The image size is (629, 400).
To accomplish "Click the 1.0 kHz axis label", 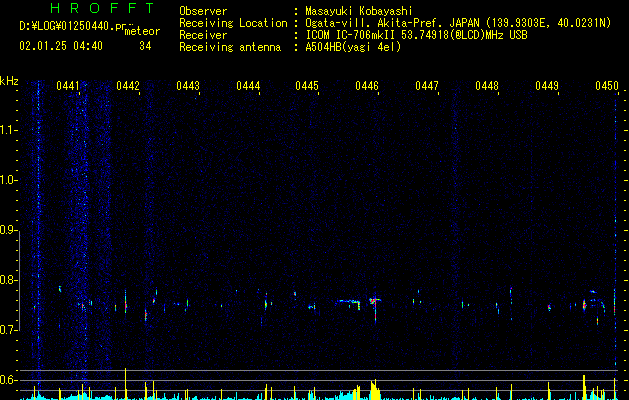I will click(9, 180).
